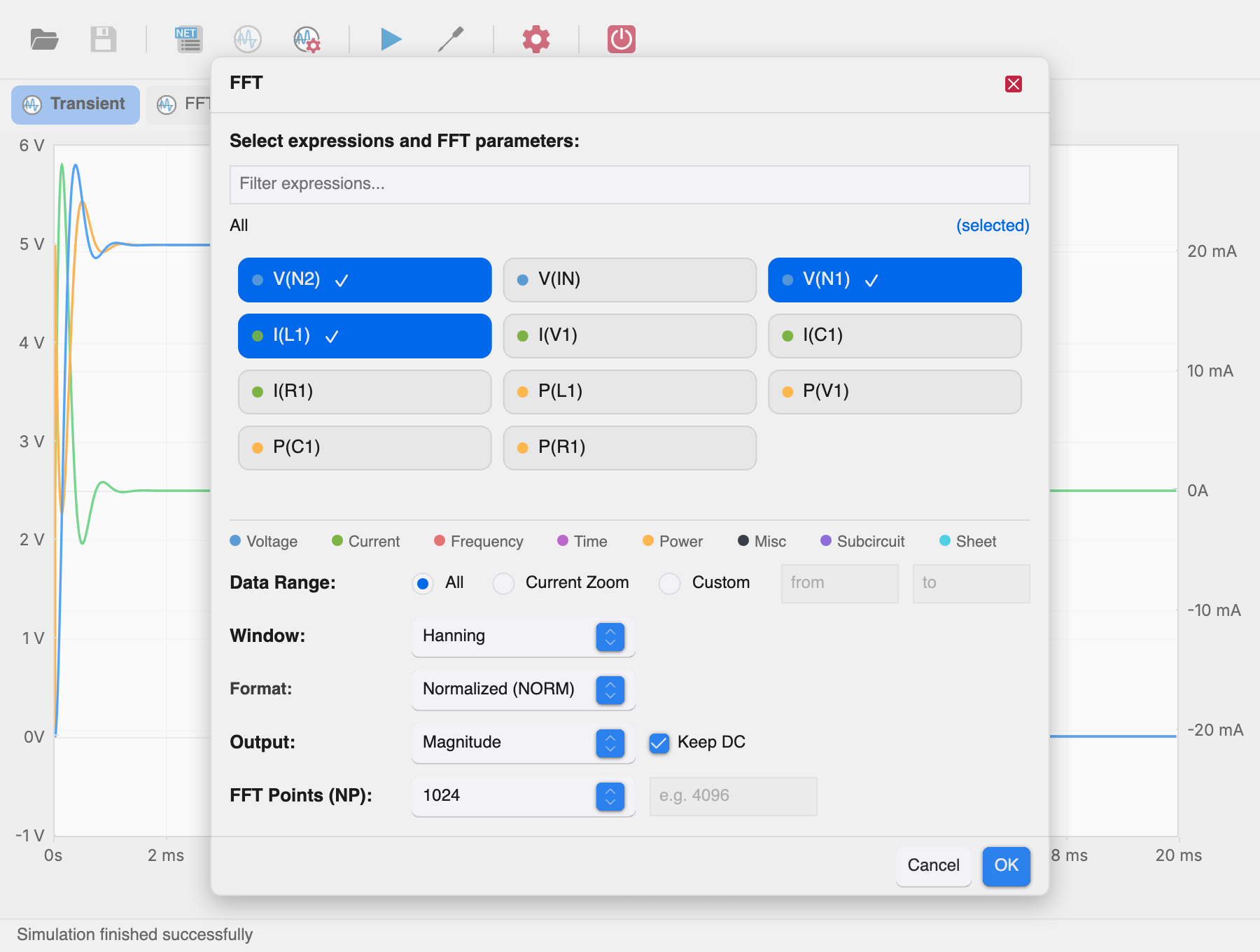
Task: Click the Voltage legend color dot
Action: pyautogui.click(x=235, y=540)
